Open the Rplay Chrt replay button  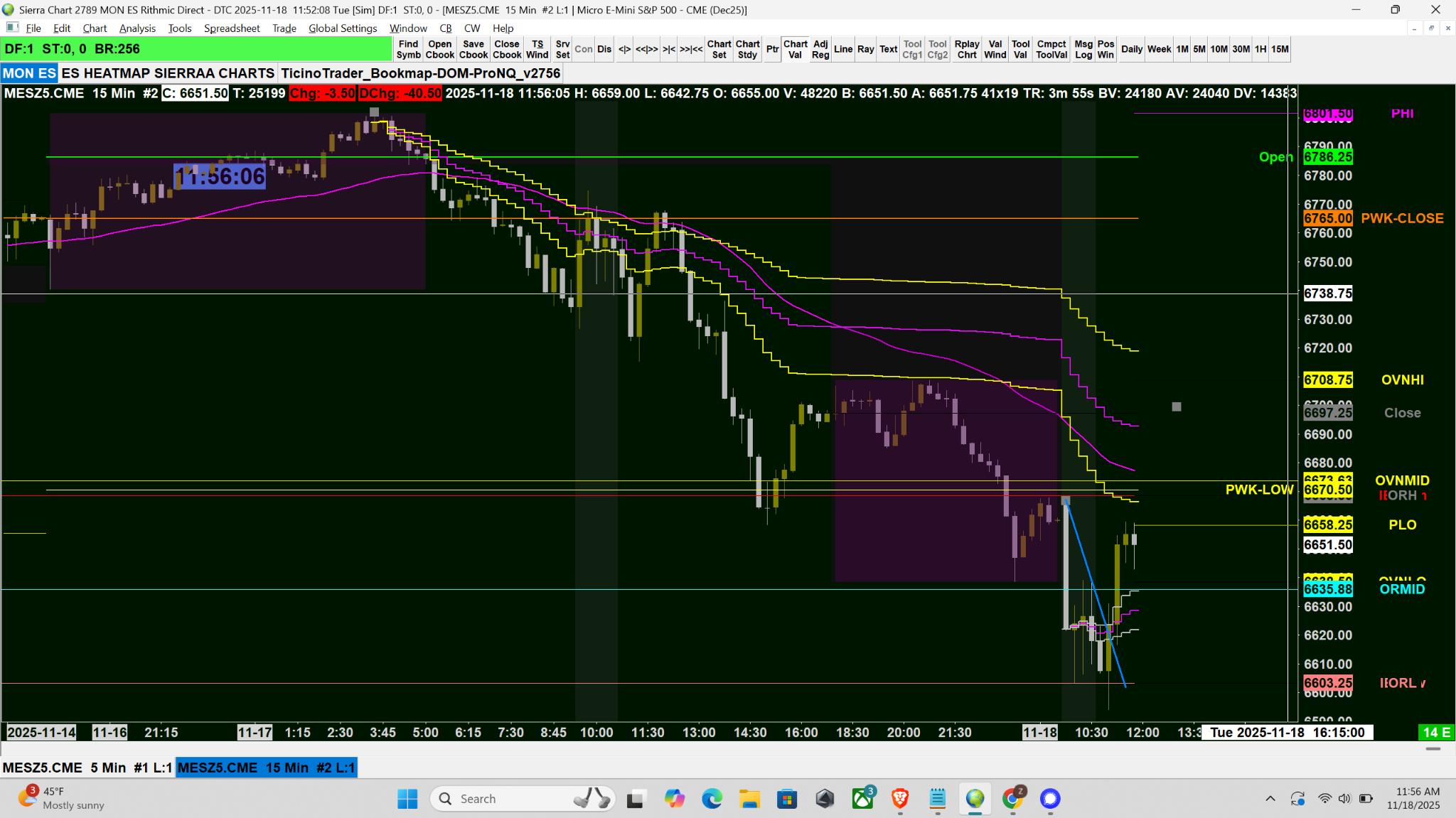[966, 49]
